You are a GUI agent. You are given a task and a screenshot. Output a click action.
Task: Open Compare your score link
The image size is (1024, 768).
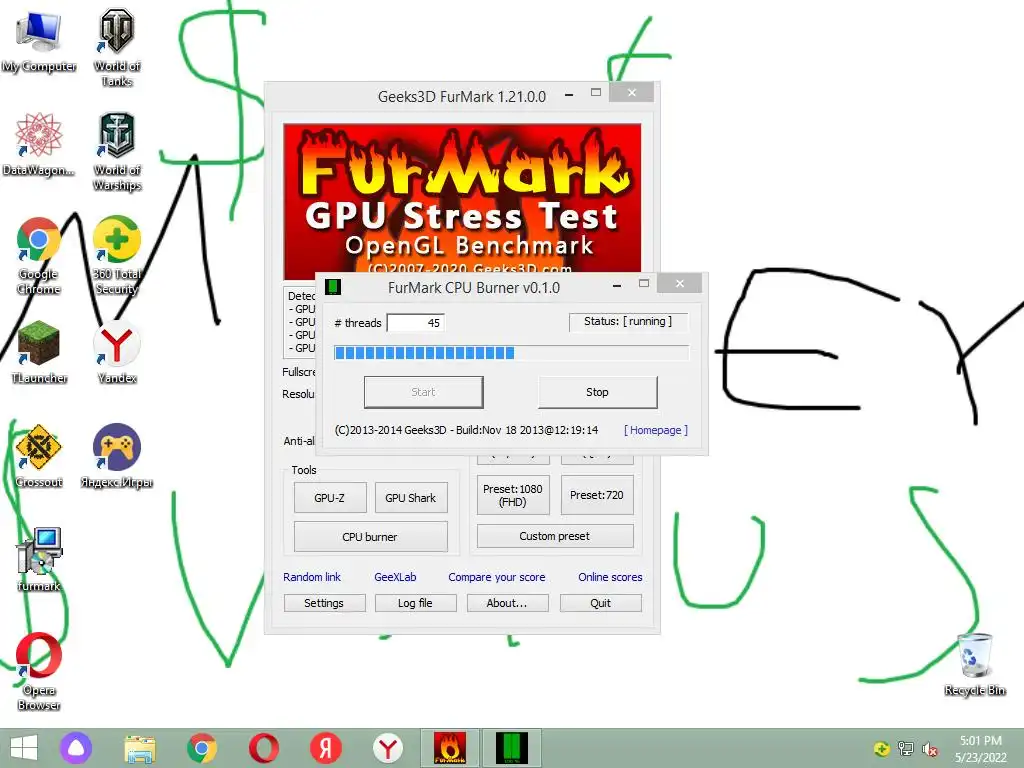pos(497,577)
